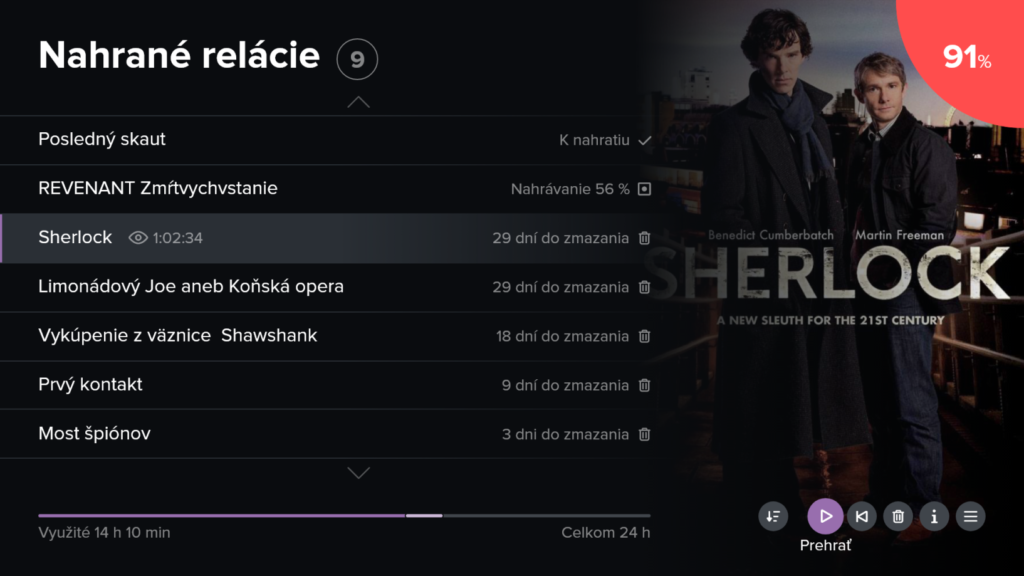Open the info icon for Sherlock
Viewport: 1024px width, 576px height.
tap(934, 516)
